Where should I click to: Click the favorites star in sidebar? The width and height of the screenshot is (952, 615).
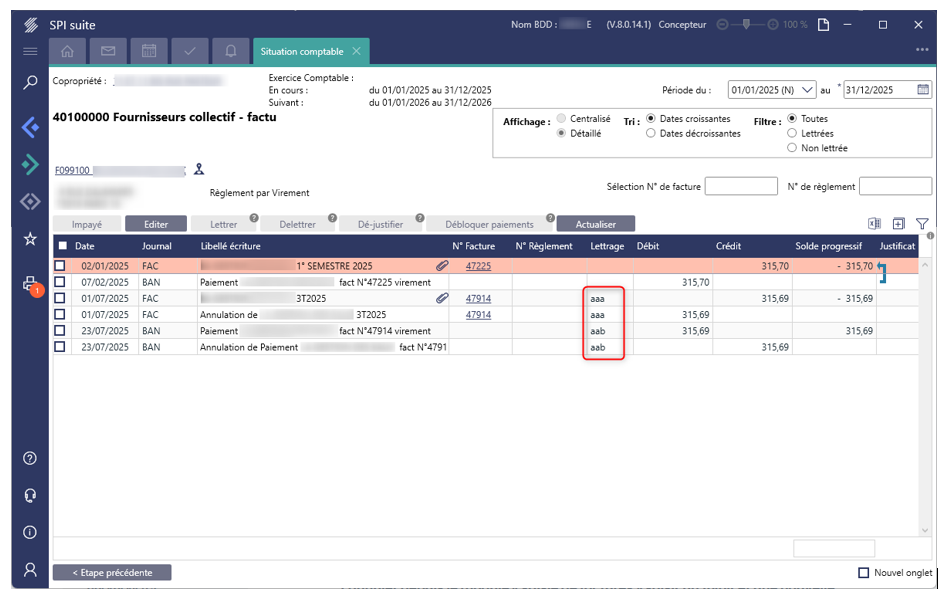30,240
